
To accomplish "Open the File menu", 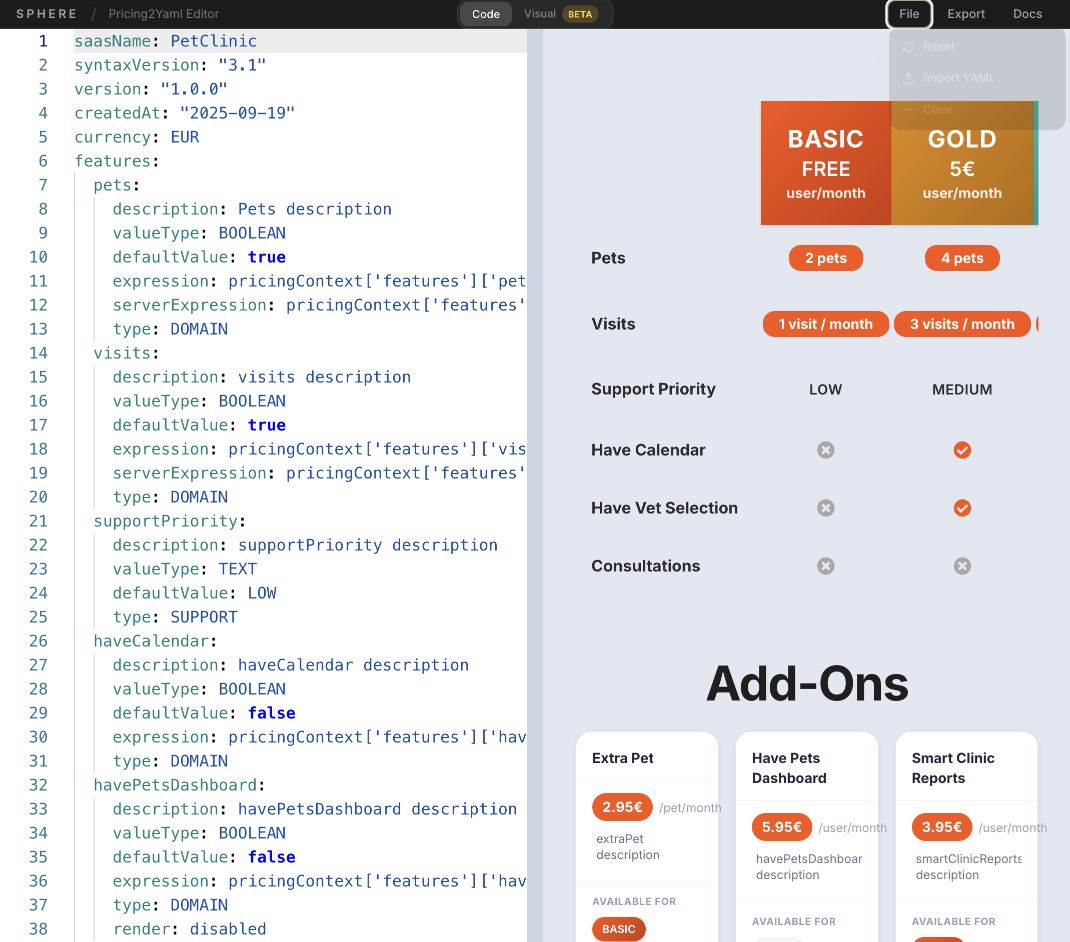I will pyautogui.click(x=909, y=14).
